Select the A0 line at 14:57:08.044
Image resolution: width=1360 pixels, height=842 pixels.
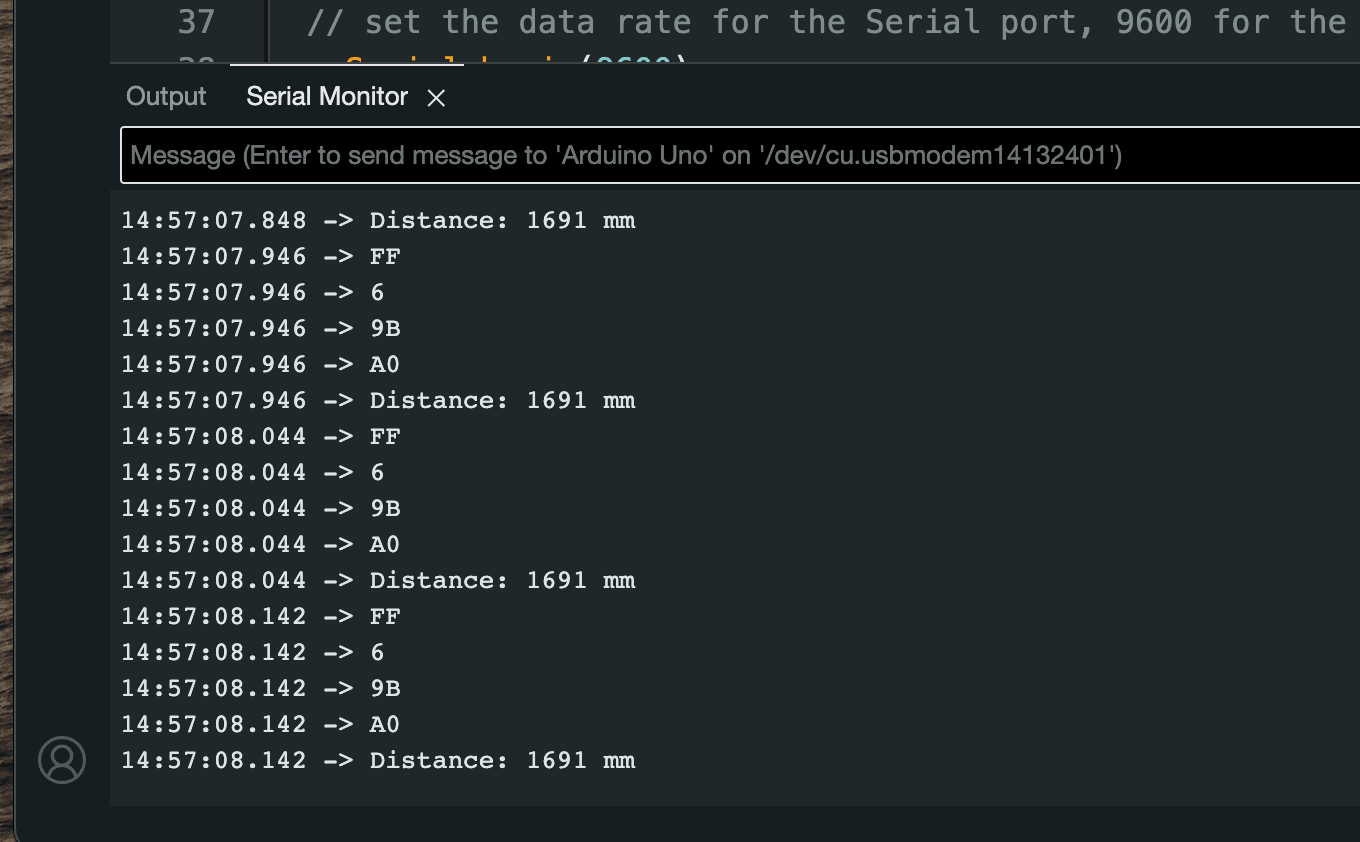261,544
